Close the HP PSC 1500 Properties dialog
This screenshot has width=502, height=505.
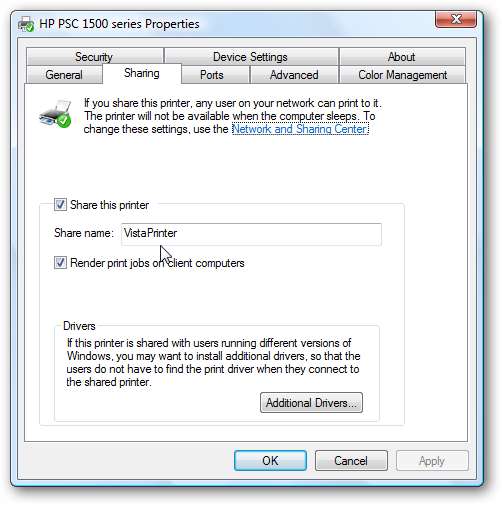pos(456,19)
